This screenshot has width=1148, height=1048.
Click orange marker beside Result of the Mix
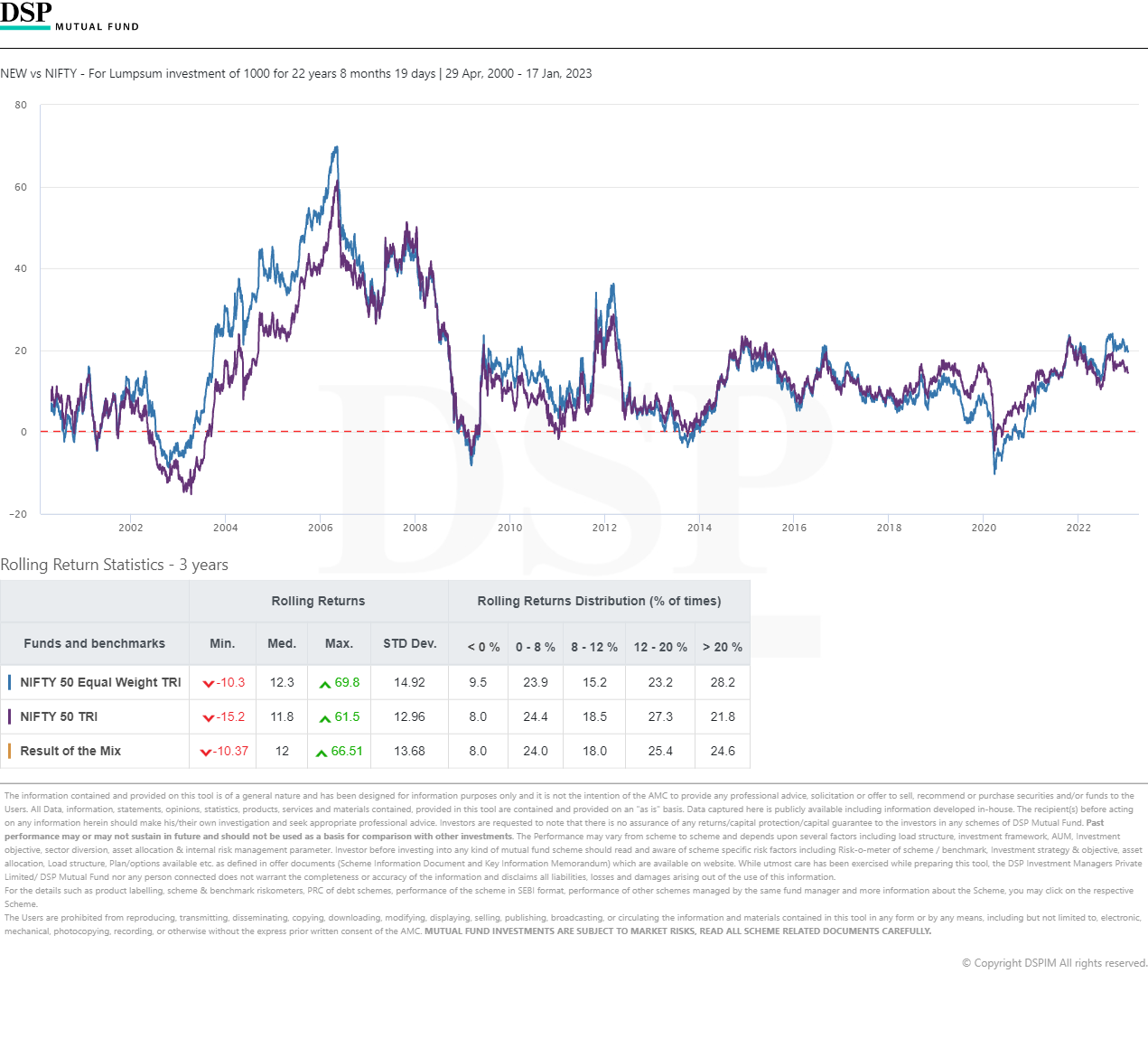[x=10, y=751]
